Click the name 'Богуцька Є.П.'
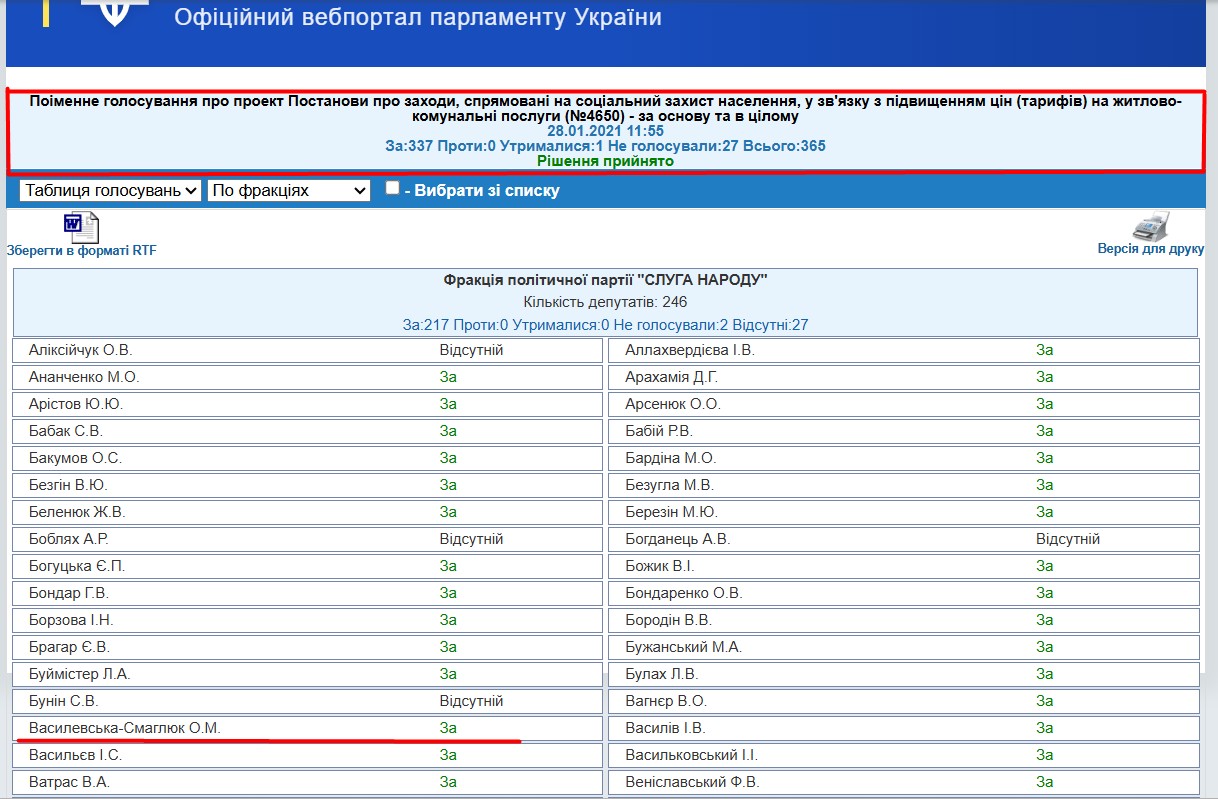 click(77, 566)
